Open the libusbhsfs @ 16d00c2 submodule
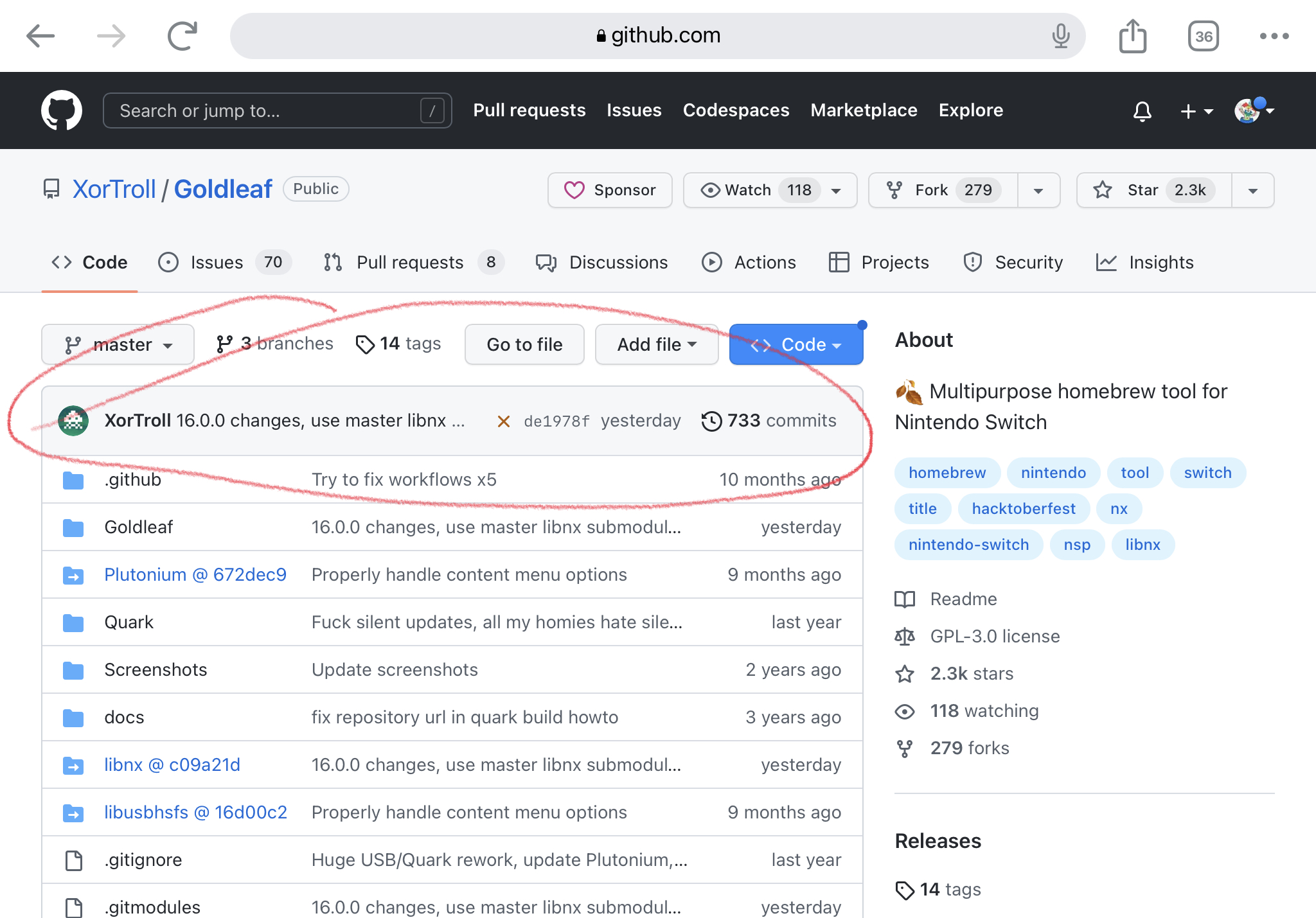 (x=196, y=813)
